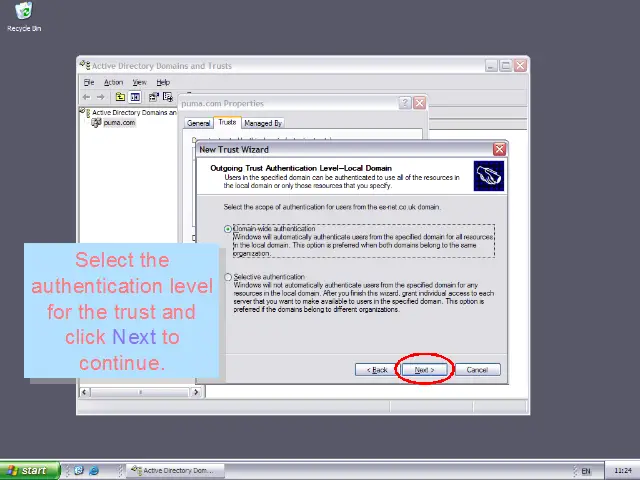Toggle Show/Hide Console Tree toolbar icon
The height and width of the screenshot is (480, 640).
coord(135,97)
